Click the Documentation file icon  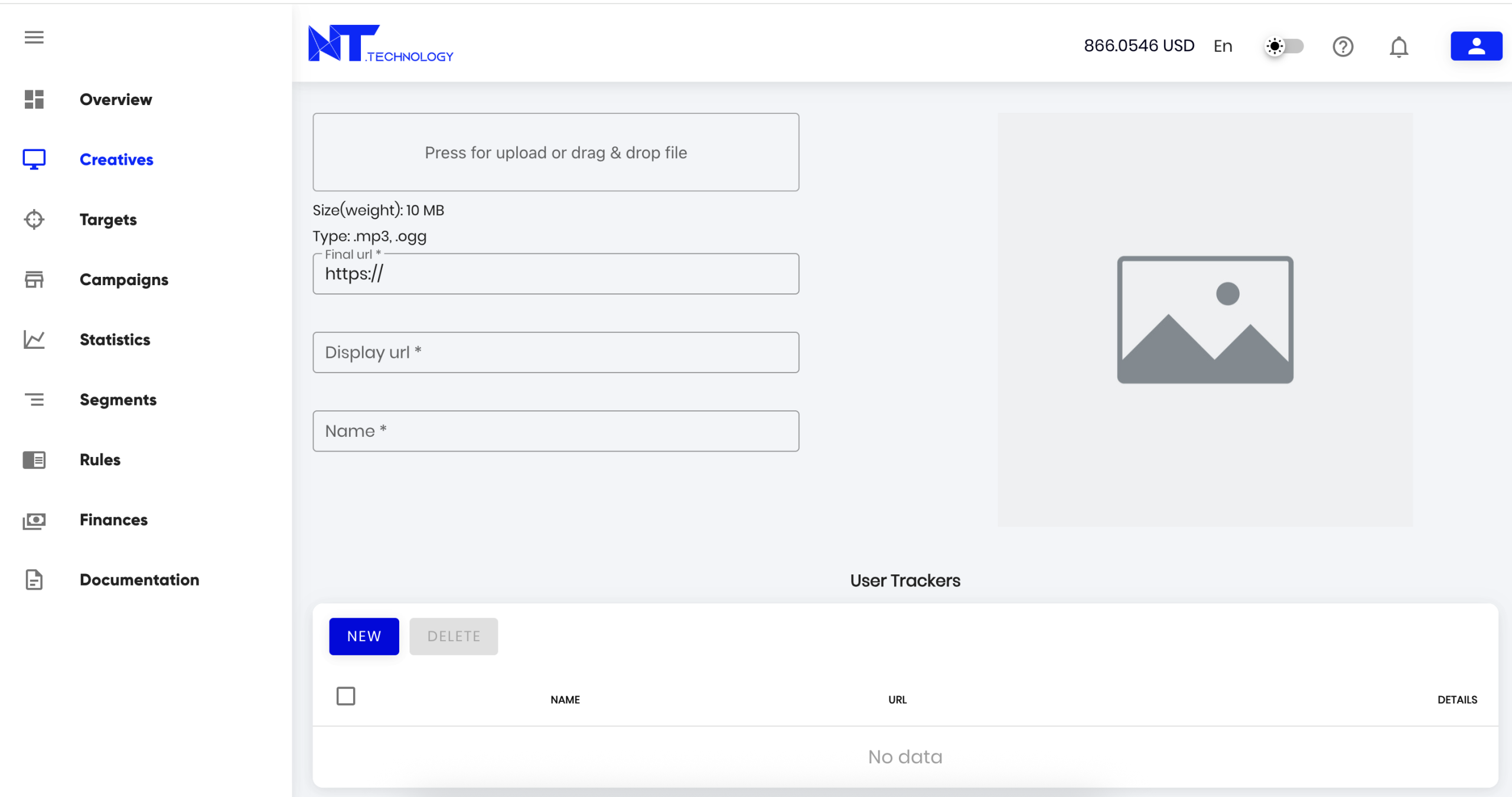(34, 580)
